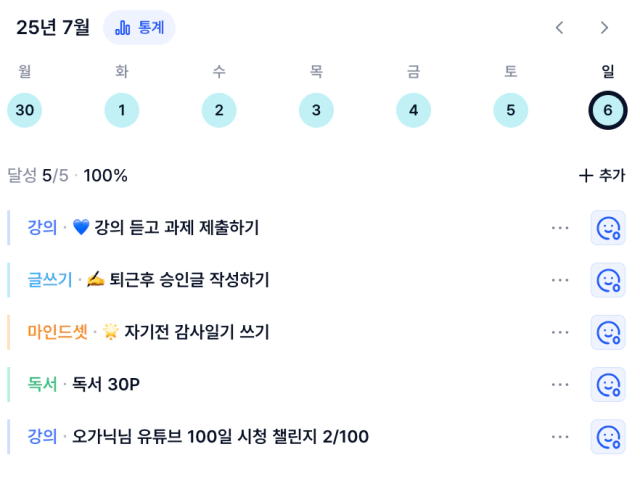Image resolution: width=640 pixels, height=489 pixels.
Task: Open three-dot menu for 유튜브 100일 시청 챌린지
Action: click(560, 437)
